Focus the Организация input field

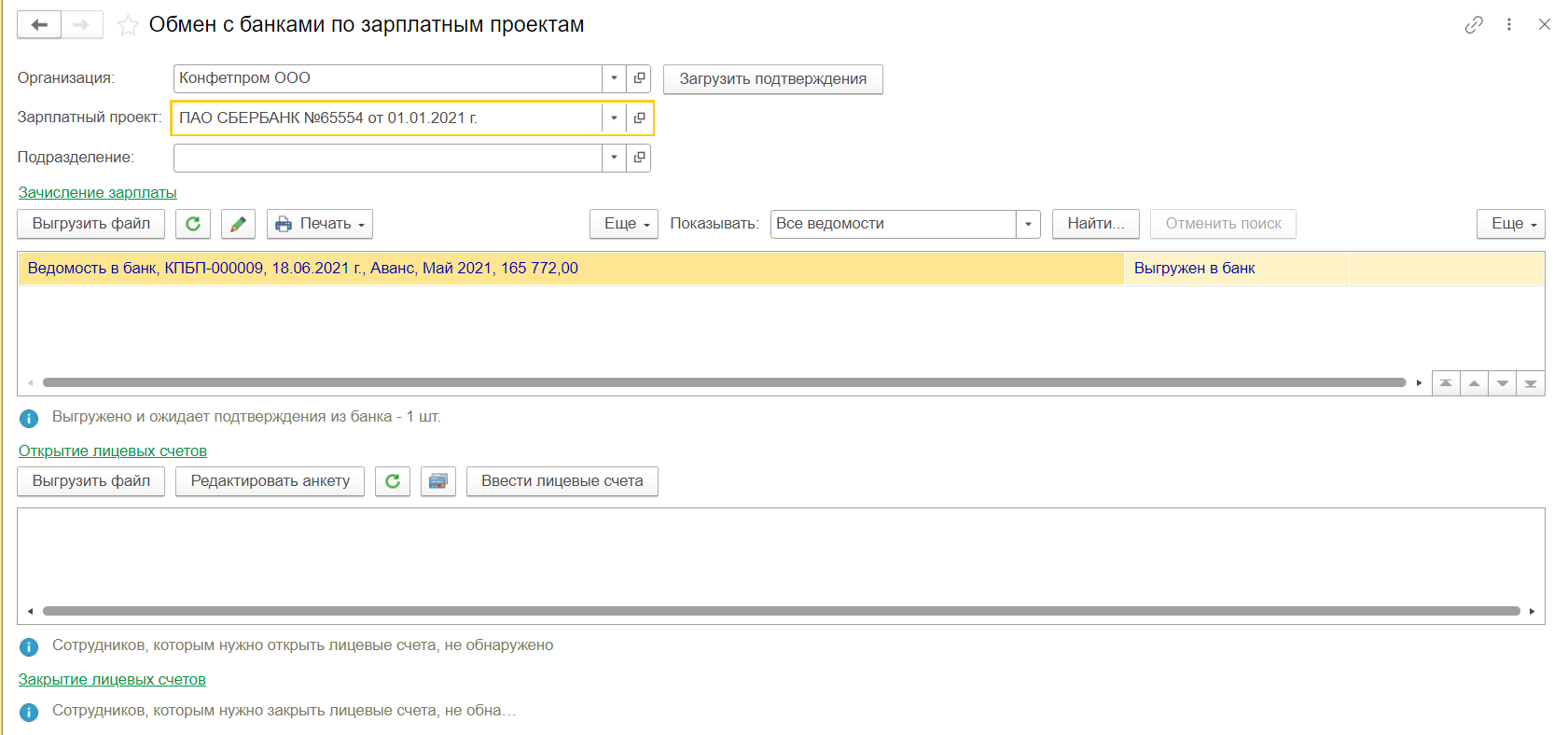pos(388,78)
